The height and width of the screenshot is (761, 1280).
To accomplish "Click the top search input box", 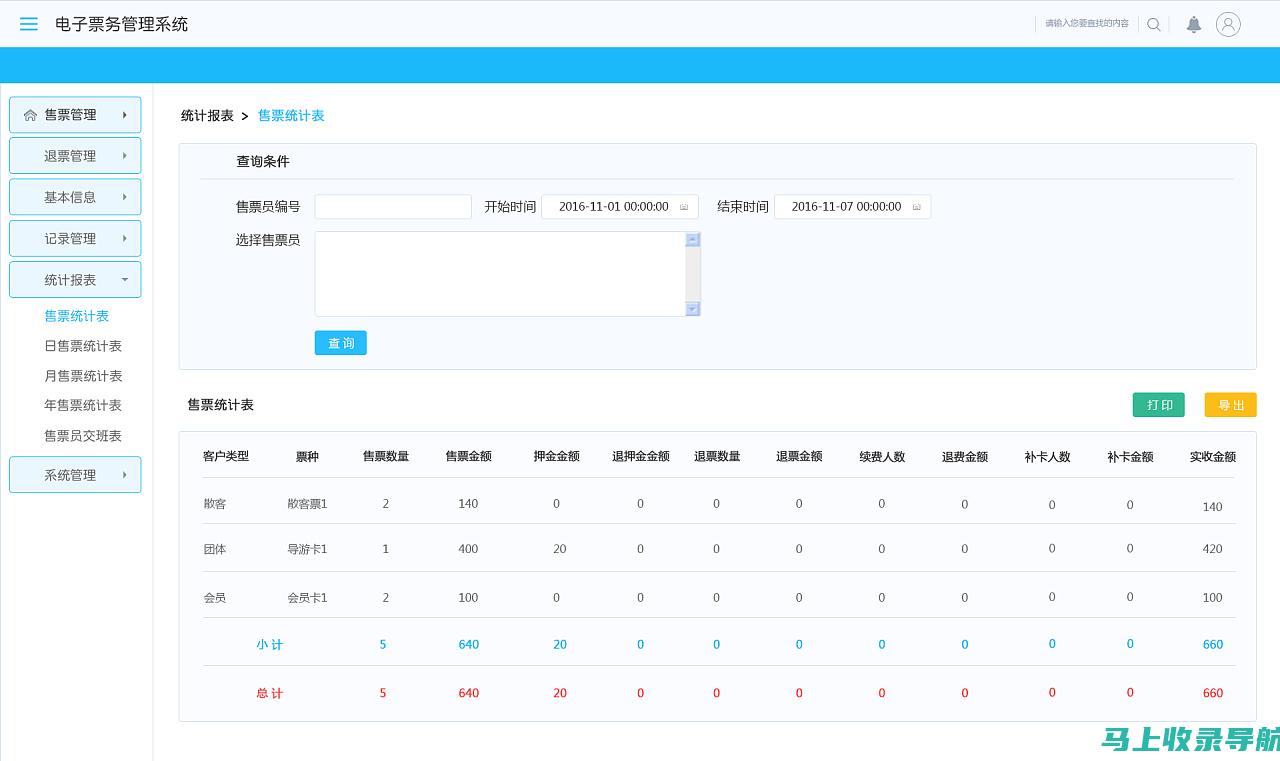I will pos(1087,24).
